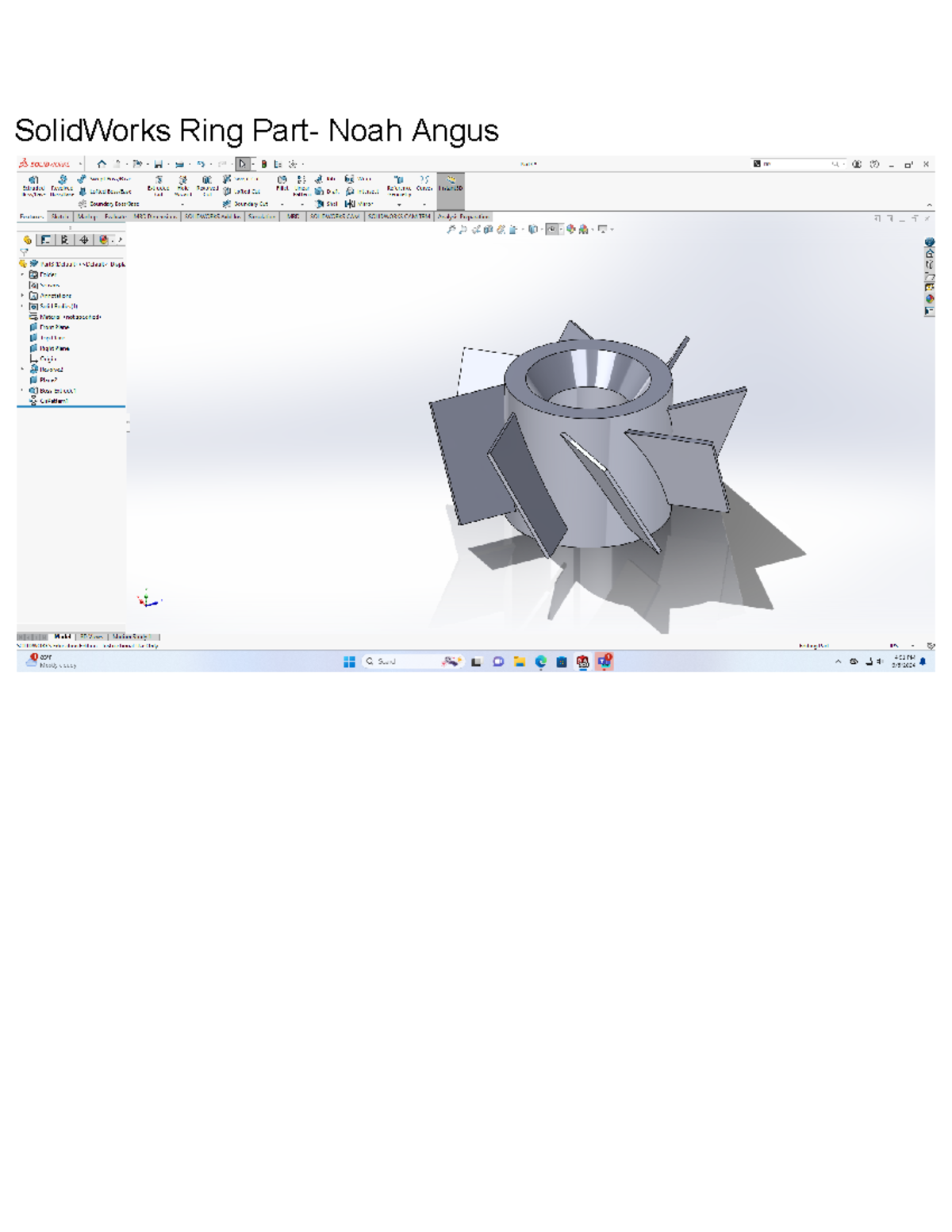
Task: Select the Draft command
Action: point(327,191)
